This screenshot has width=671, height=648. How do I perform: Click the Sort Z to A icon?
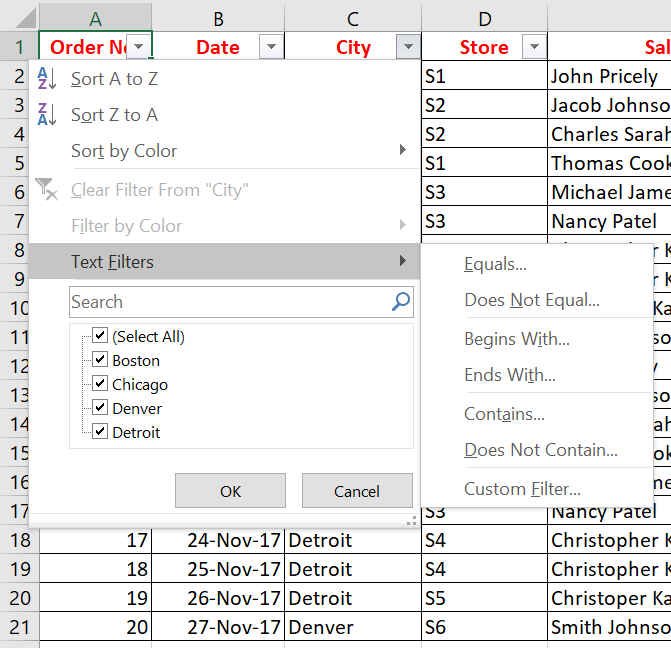click(47, 115)
